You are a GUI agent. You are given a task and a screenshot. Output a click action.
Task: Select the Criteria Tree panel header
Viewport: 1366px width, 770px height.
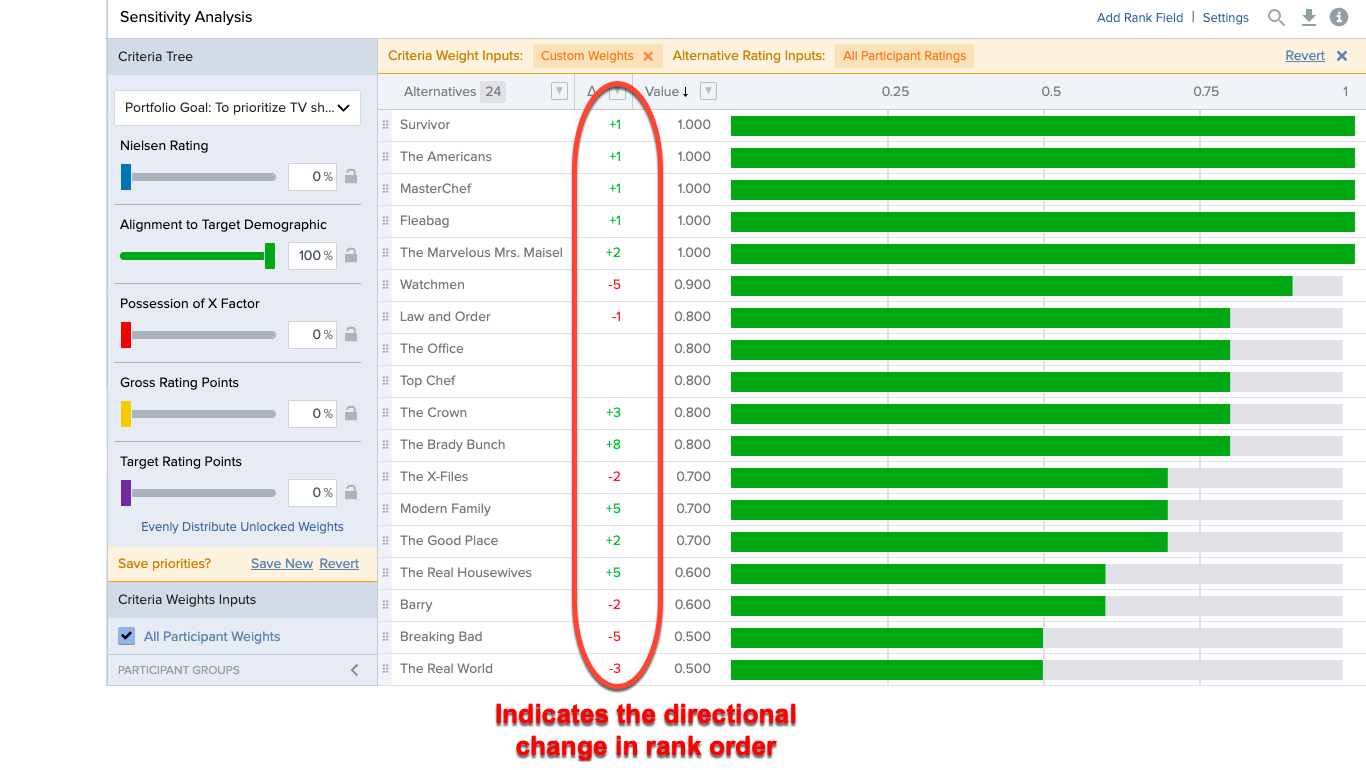pyautogui.click(x=242, y=57)
